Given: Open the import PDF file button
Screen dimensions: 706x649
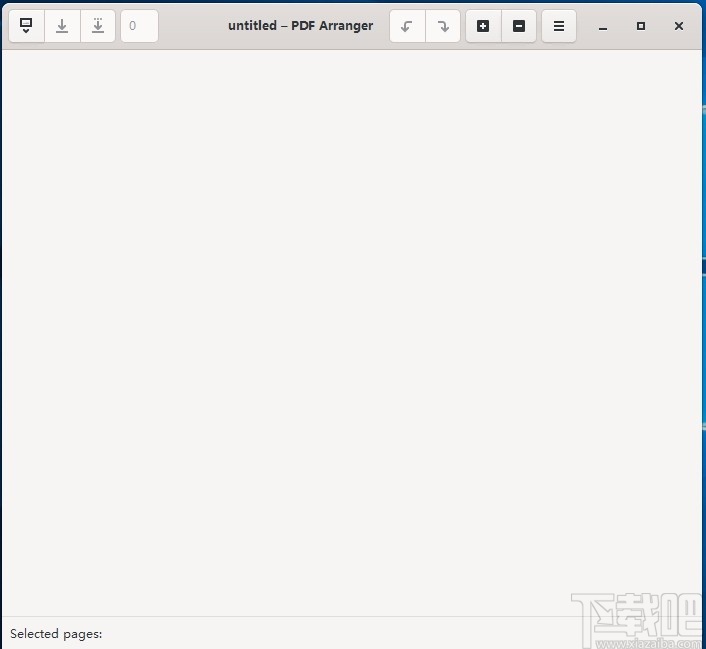Looking at the screenshot, I should pos(27,26).
